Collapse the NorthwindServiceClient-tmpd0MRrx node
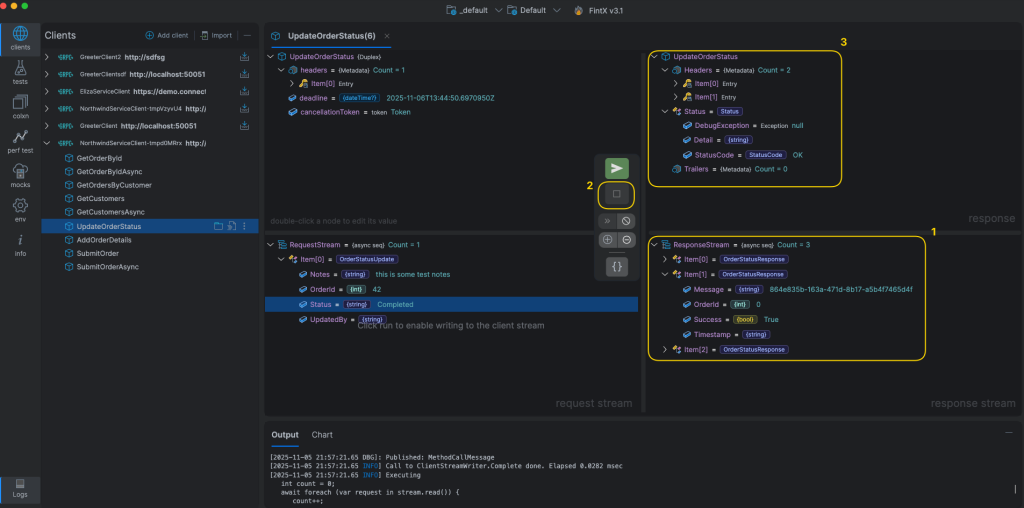 [47, 143]
